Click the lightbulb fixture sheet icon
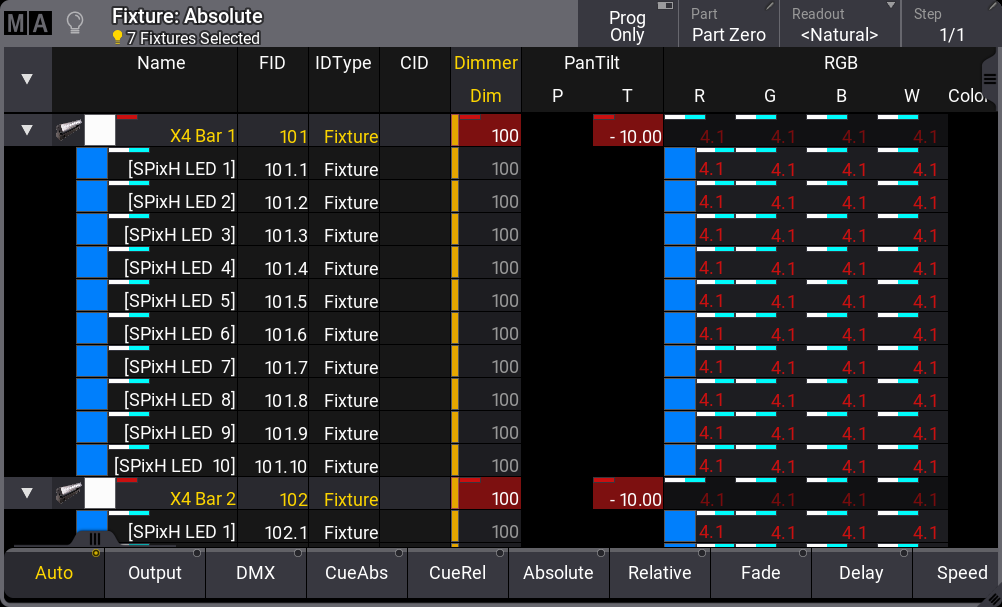 pos(74,23)
